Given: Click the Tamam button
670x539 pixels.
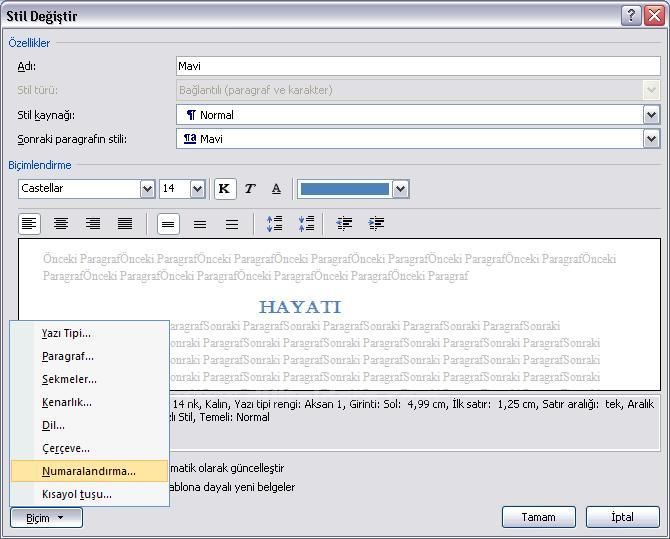Looking at the screenshot, I should 538,517.
